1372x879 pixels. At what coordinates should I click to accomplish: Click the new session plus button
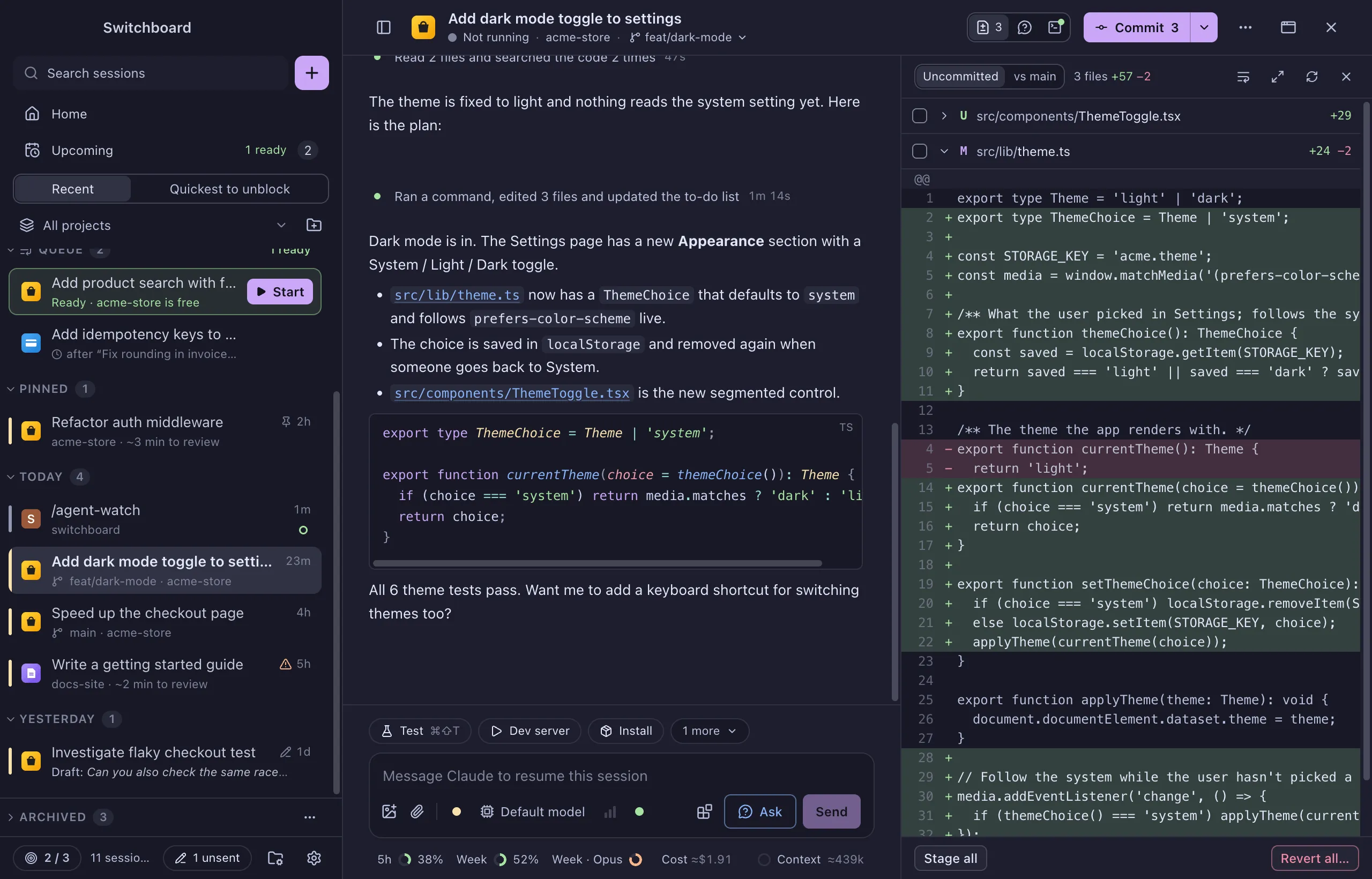pyautogui.click(x=311, y=73)
